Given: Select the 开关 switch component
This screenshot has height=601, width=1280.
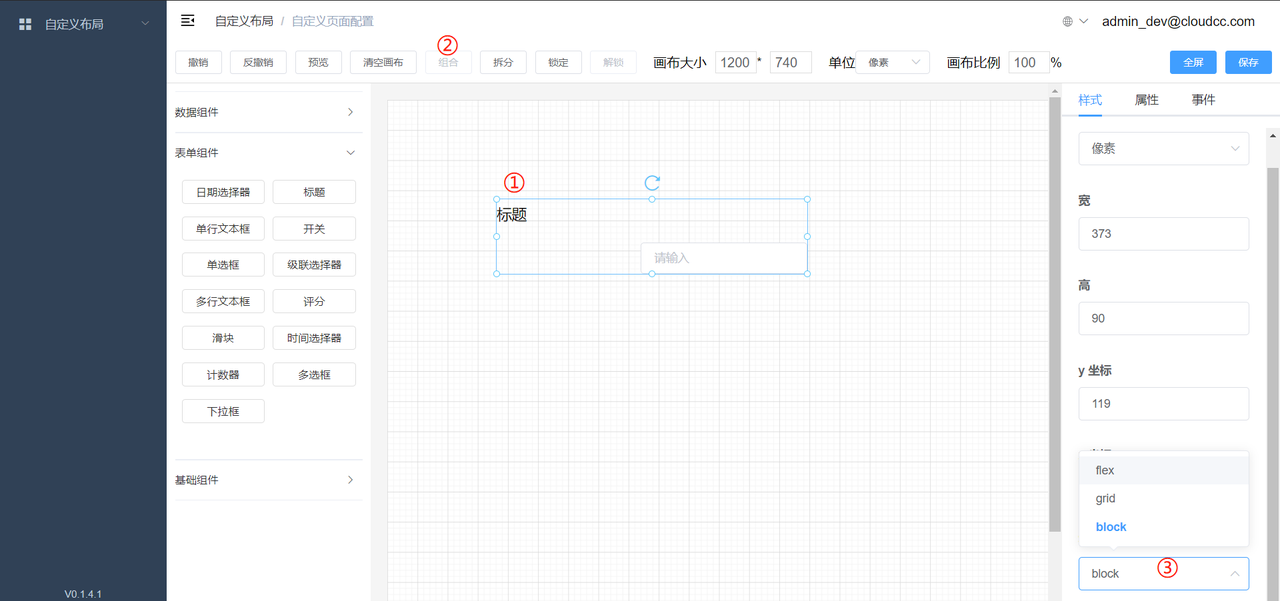Looking at the screenshot, I should coord(314,229).
